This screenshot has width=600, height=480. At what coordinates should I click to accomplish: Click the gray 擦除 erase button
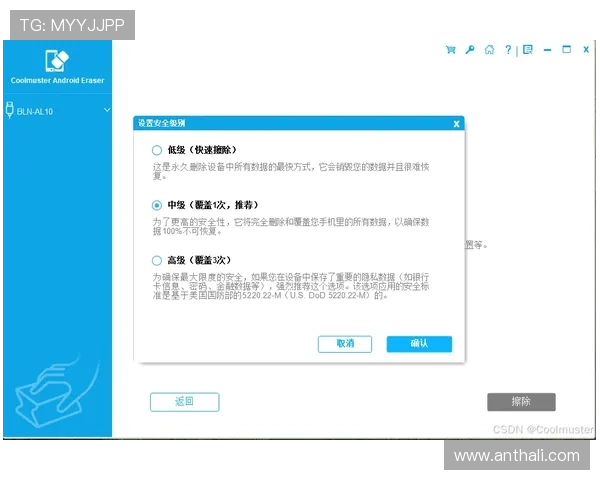(x=521, y=402)
